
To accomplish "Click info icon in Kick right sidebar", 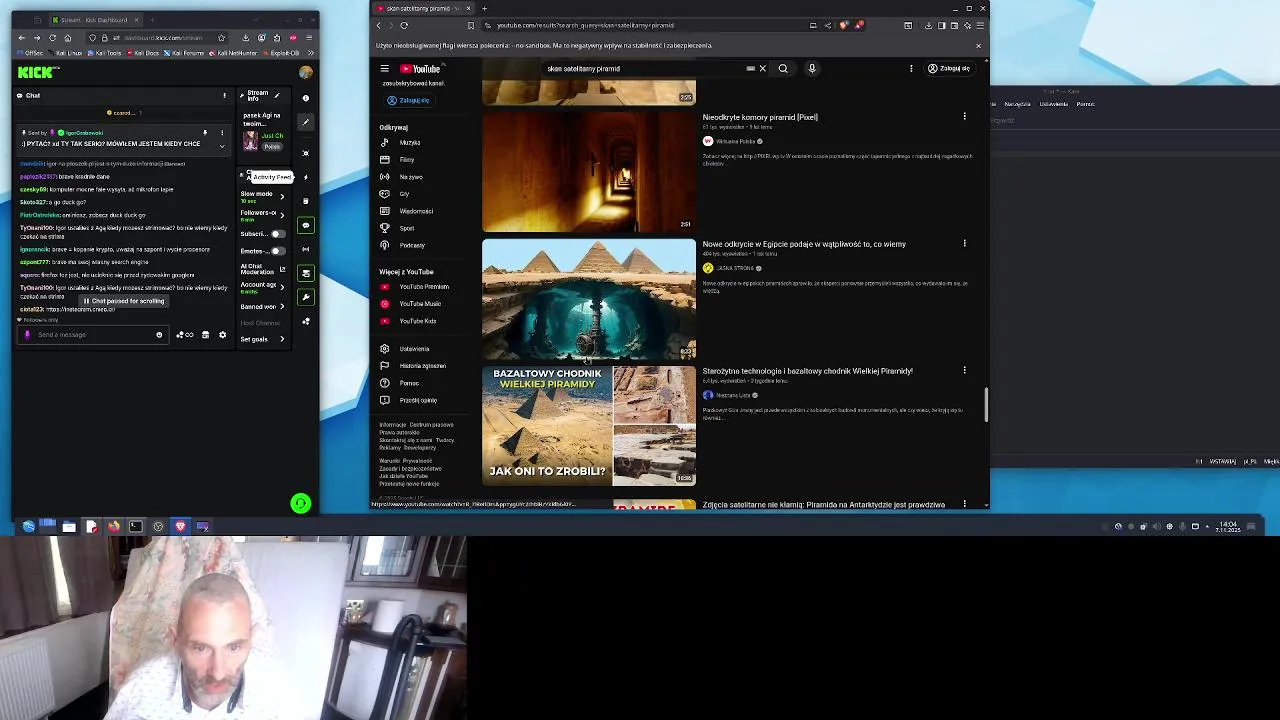I will point(306,99).
